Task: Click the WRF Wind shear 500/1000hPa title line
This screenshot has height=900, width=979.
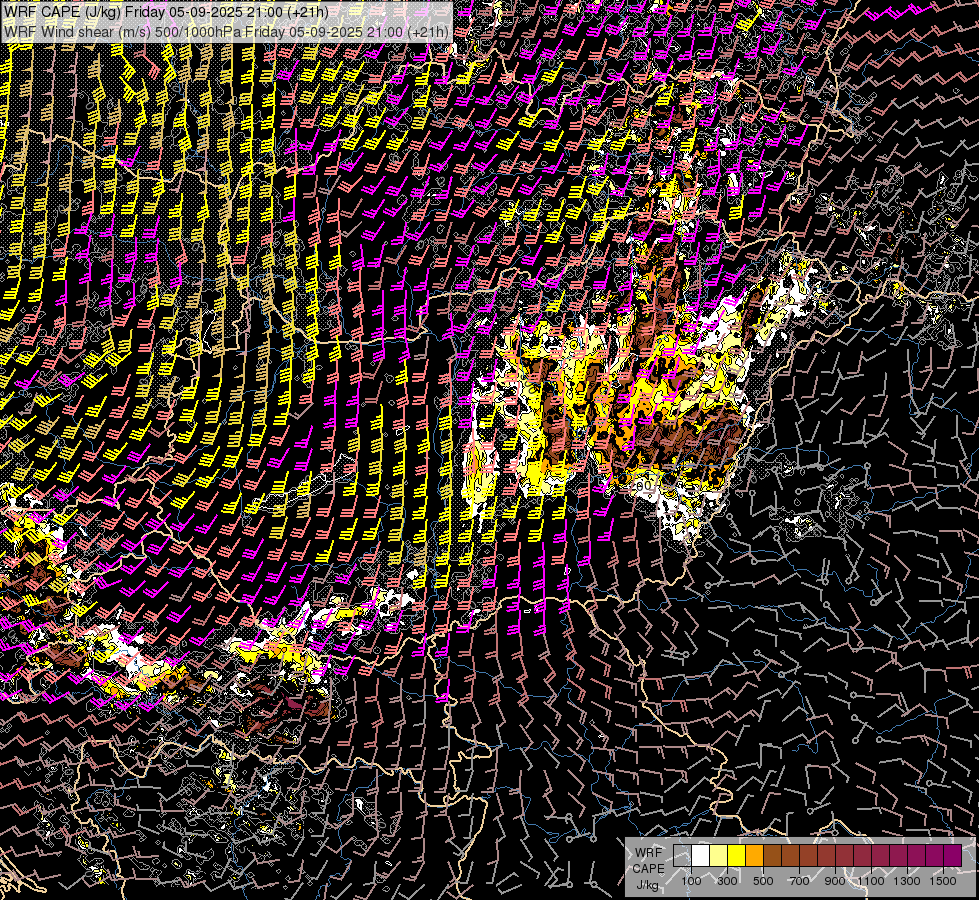Action: 226,31
